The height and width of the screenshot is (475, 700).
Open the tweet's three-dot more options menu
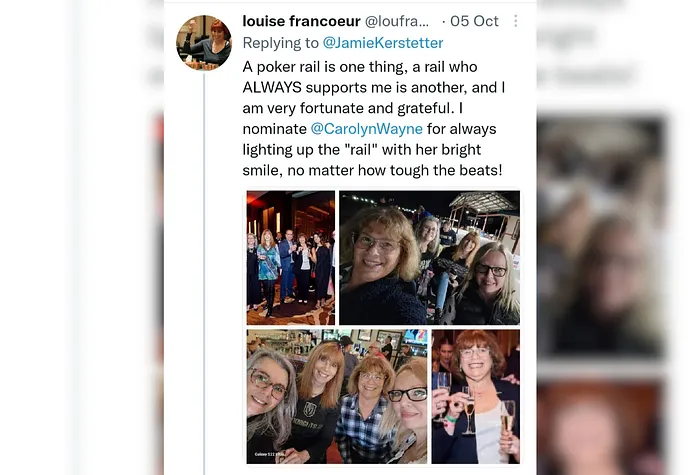point(516,21)
